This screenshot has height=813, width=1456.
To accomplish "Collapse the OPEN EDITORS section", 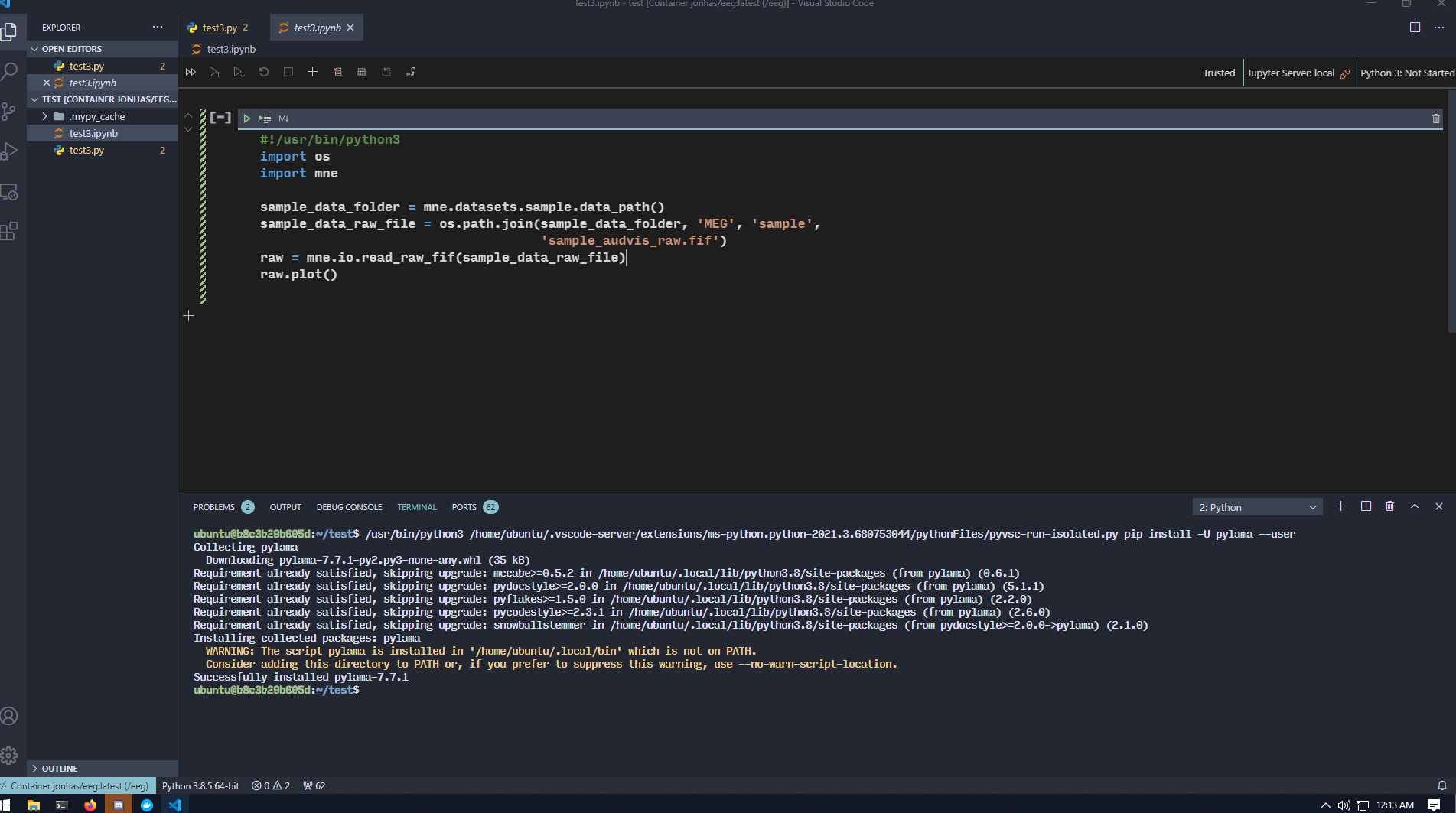I will click(x=35, y=48).
